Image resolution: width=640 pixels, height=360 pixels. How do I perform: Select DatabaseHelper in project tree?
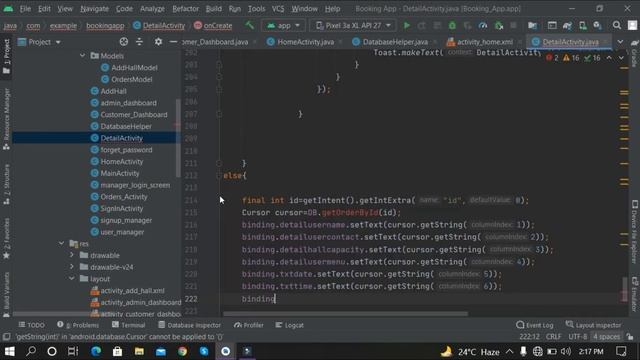(126, 127)
